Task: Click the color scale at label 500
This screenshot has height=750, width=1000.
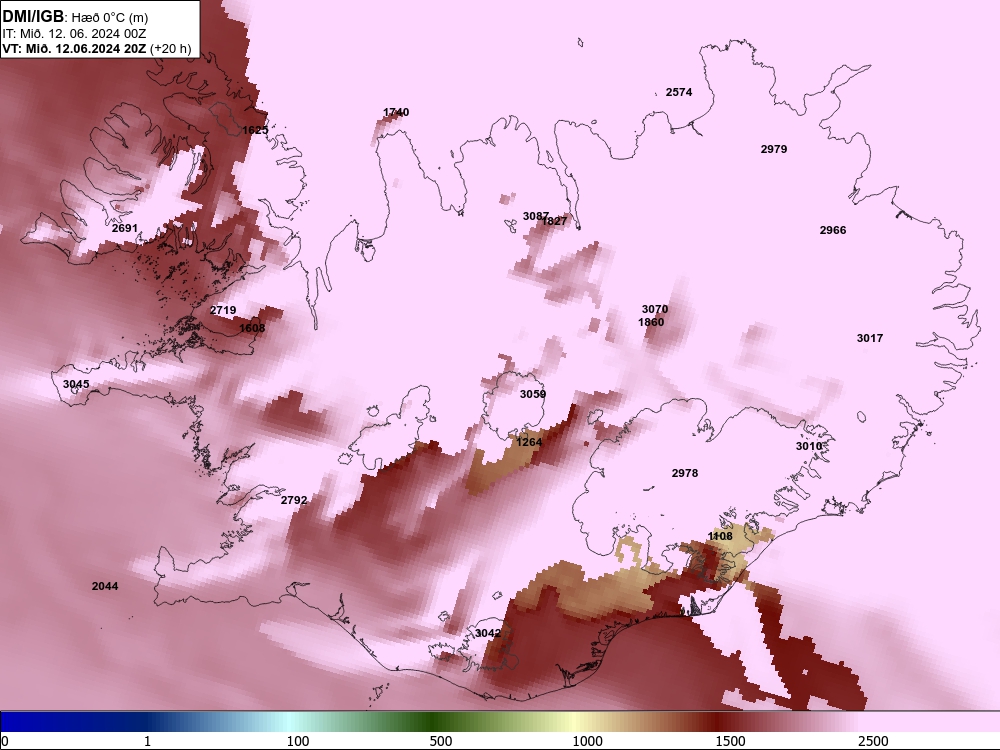Action: pyautogui.click(x=441, y=741)
